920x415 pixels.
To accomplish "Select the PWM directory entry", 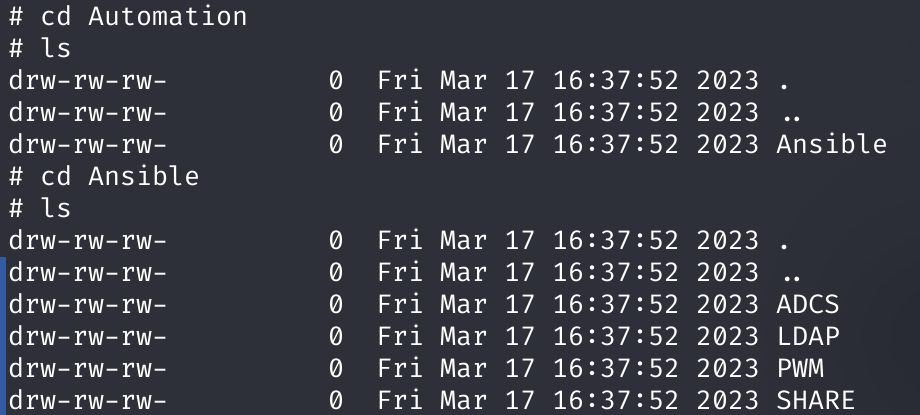I will point(800,369).
